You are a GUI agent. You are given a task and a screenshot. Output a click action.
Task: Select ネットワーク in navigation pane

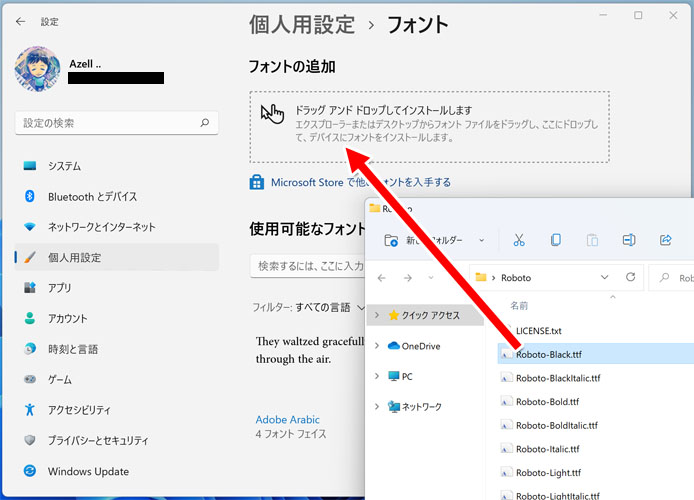click(415, 407)
